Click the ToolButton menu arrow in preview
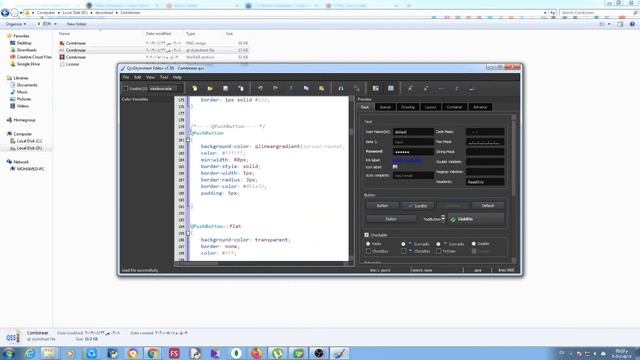 pos(443,219)
